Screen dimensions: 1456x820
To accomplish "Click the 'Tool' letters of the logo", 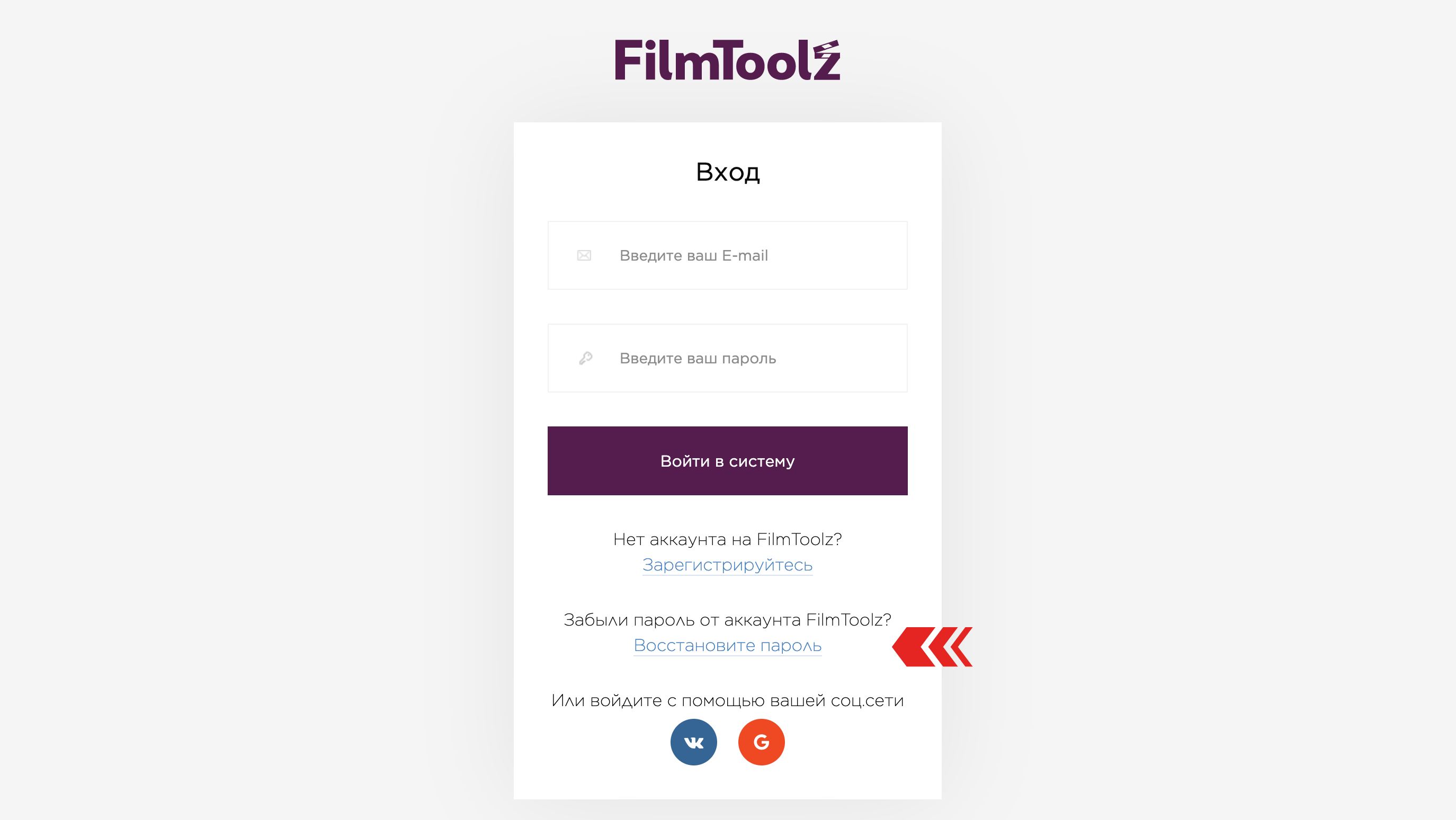I will click(762, 60).
